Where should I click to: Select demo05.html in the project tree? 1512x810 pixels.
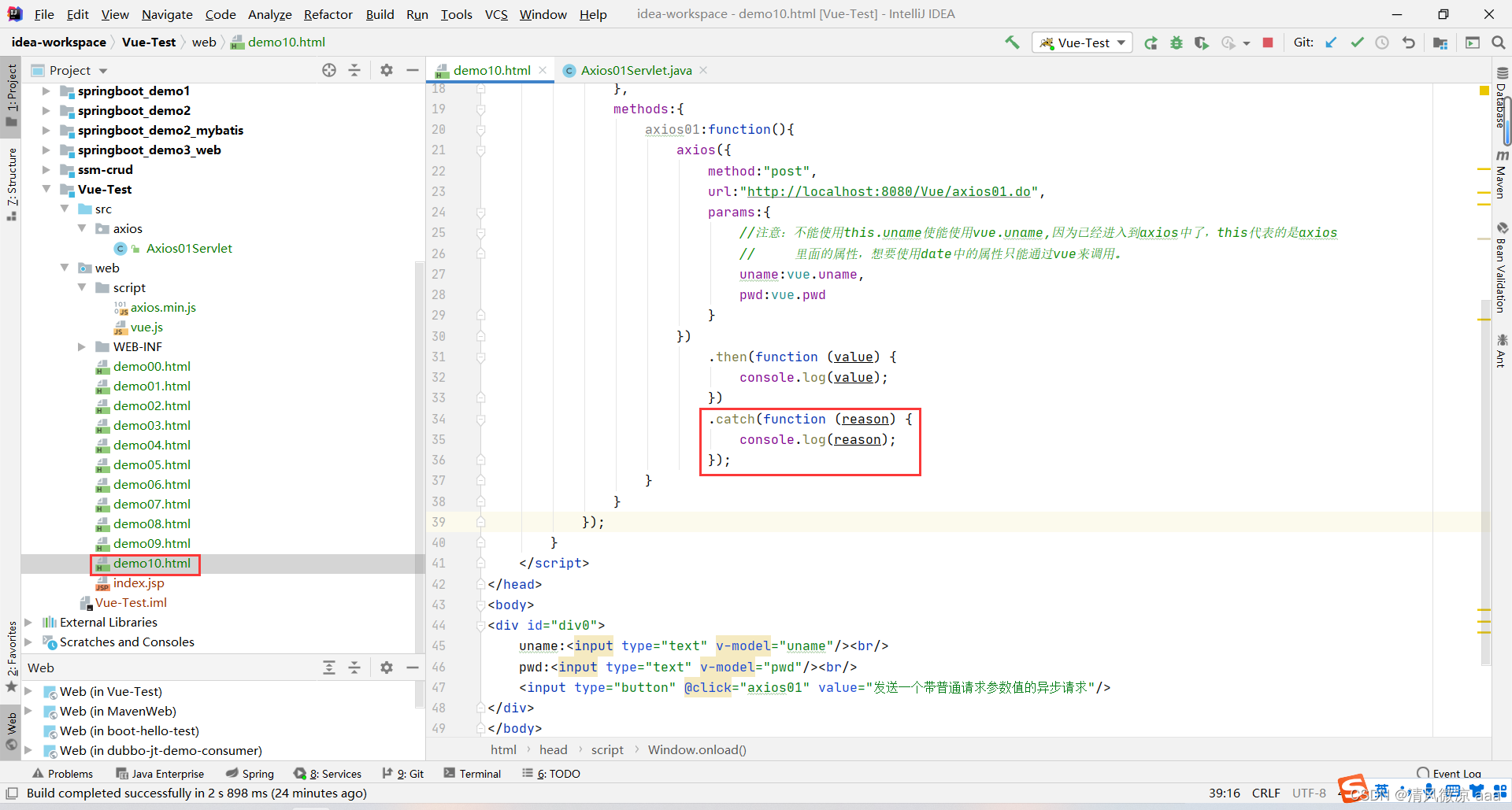[151, 464]
